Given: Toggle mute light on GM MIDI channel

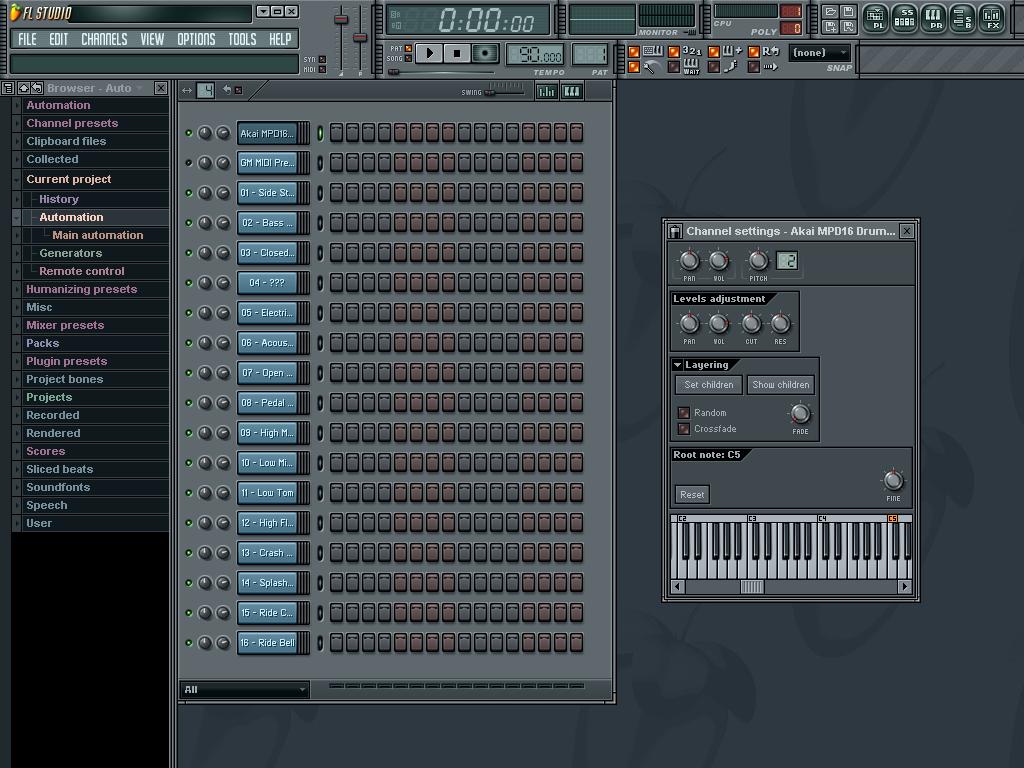Looking at the screenshot, I should tap(188, 163).
